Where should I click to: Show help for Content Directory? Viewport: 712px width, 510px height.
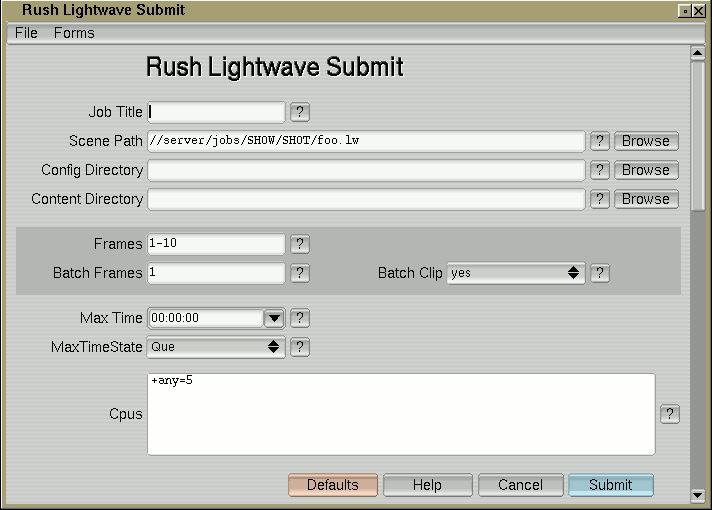tap(599, 199)
